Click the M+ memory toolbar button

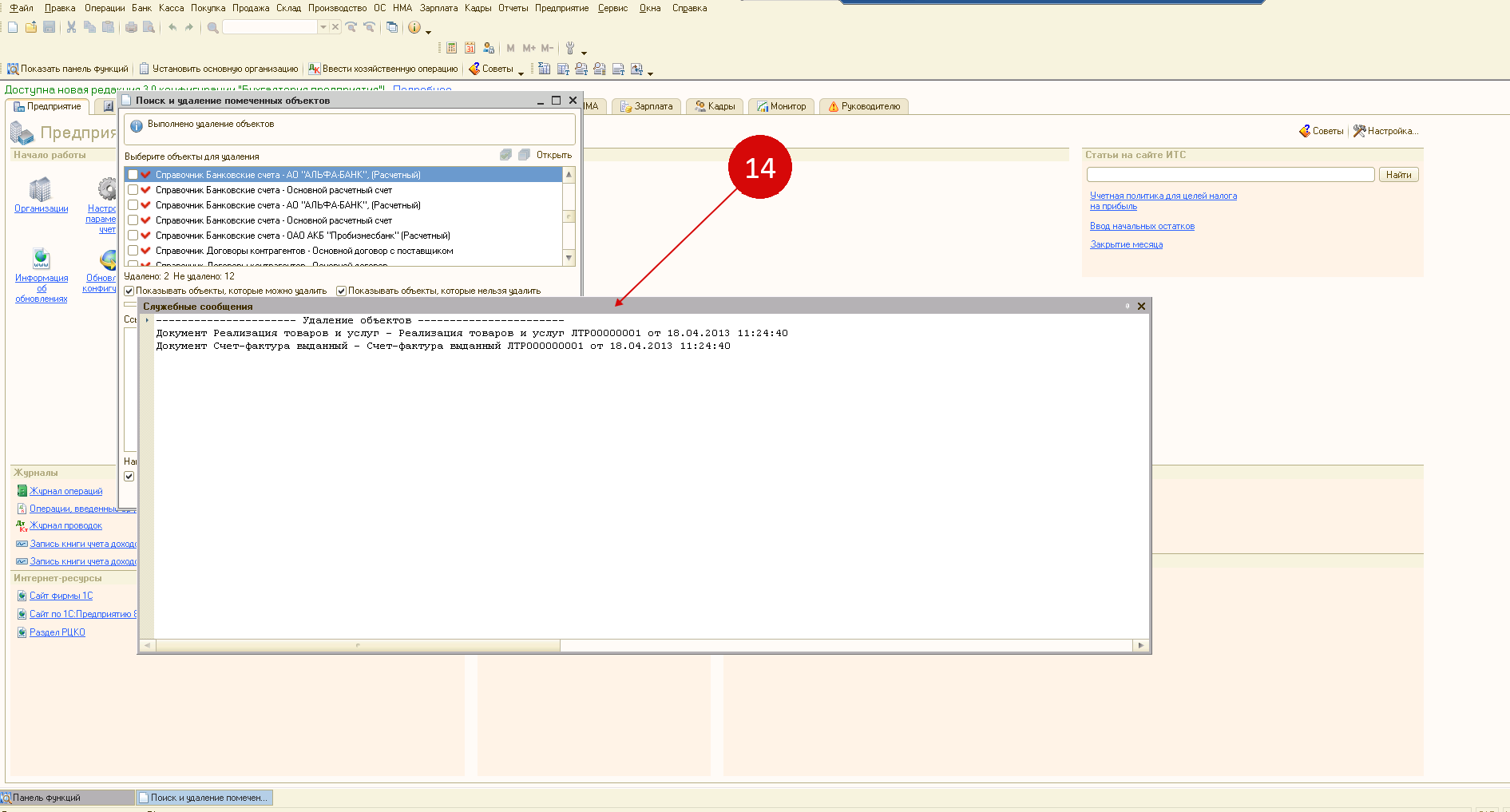coord(529,48)
